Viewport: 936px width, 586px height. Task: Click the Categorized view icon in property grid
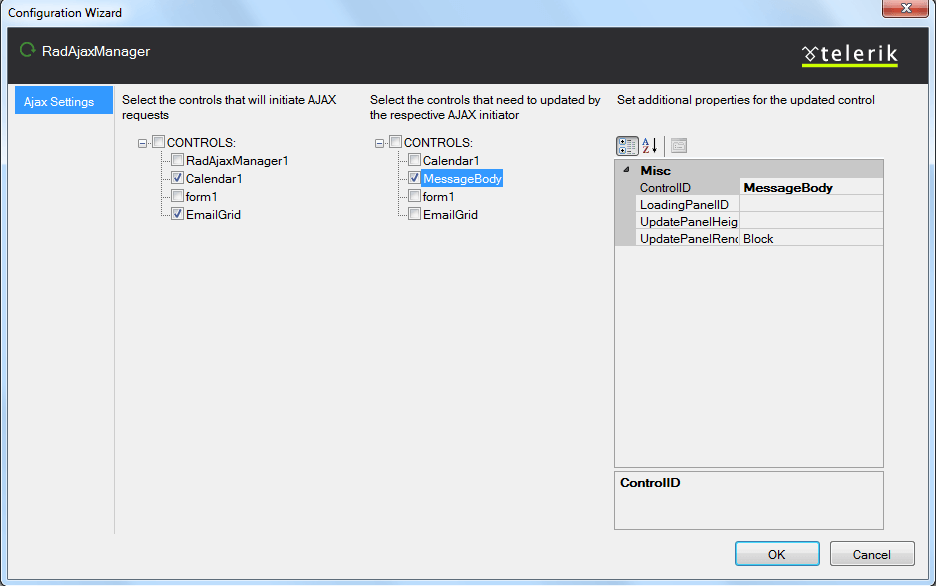click(x=627, y=146)
